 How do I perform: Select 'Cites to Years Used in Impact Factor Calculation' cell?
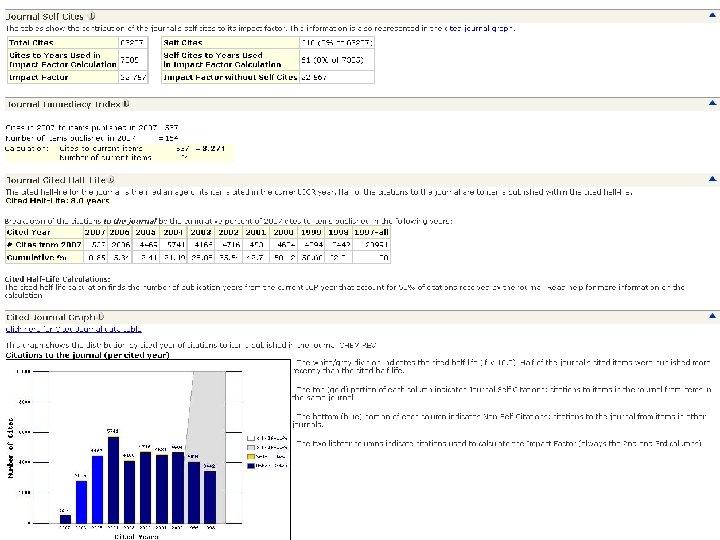click(x=63, y=60)
